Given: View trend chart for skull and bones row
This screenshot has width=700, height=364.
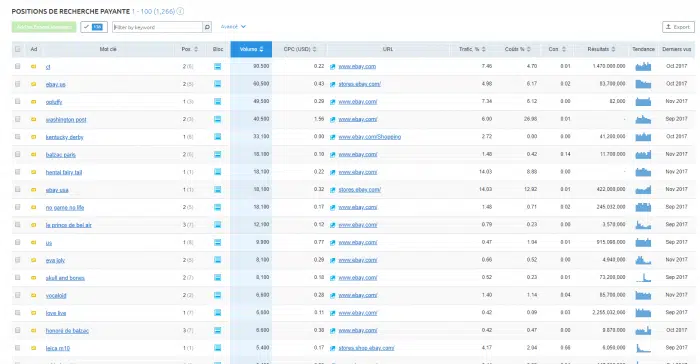Looking at the screenshot, I should tap(643, 277).
